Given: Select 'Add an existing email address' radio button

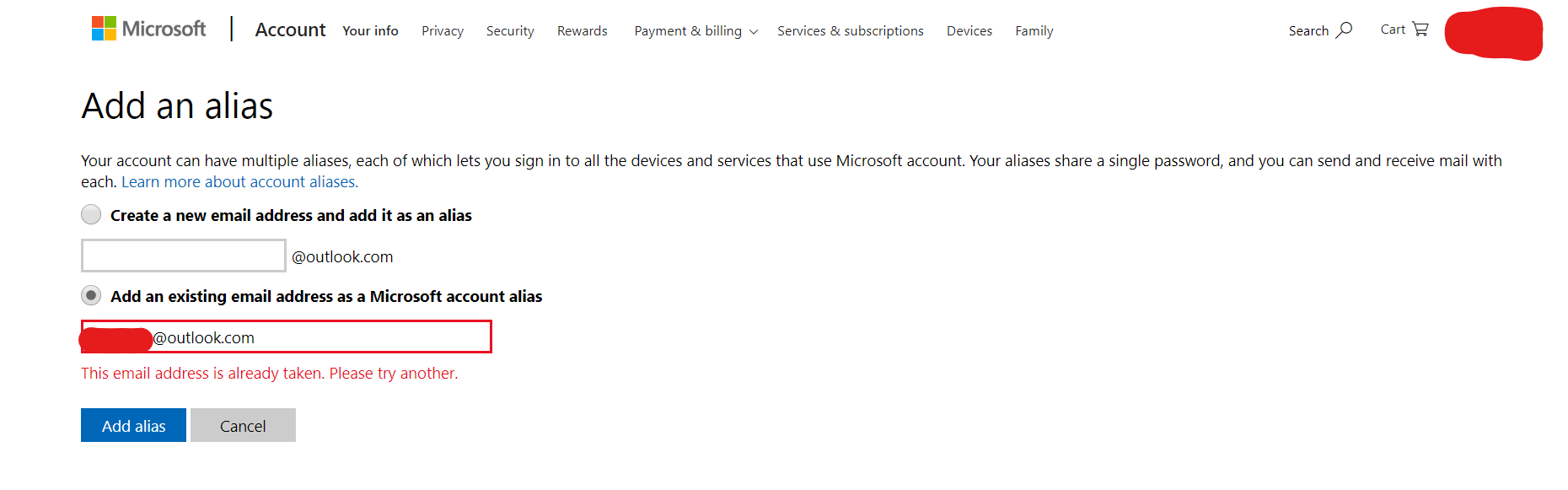Looking at the screenshot, I should (91, 295).
